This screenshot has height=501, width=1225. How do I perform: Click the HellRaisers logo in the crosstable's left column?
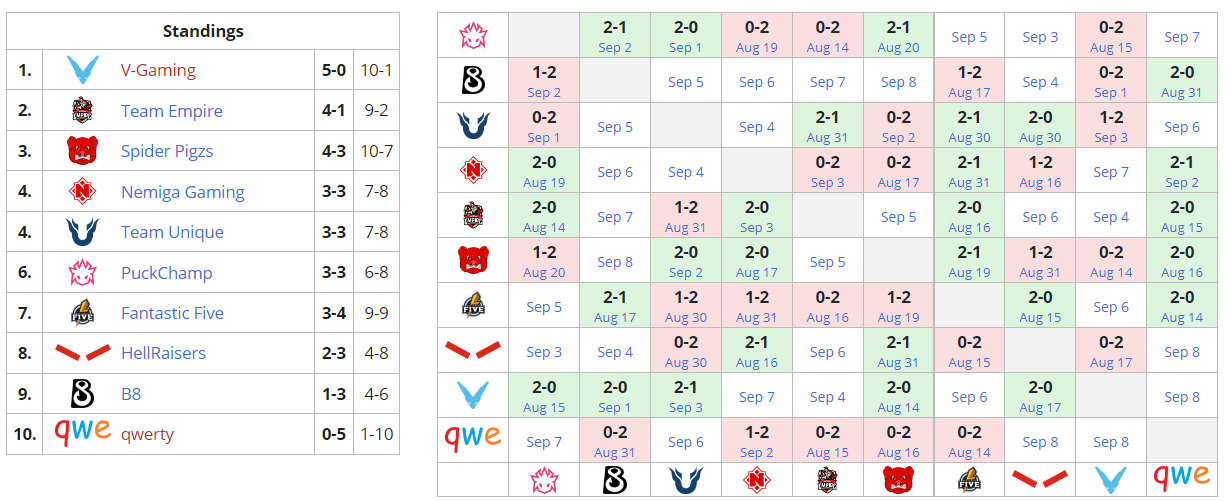(473, 351)
